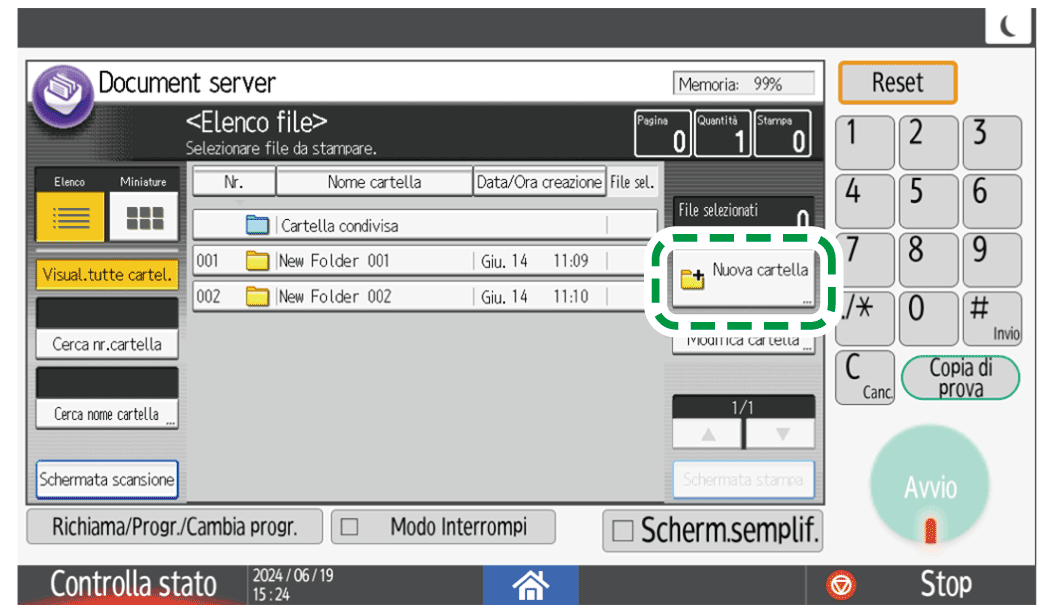Tap the red Stop icon
The width and height of the screenshot is (1044, 613).
point(841,585)
